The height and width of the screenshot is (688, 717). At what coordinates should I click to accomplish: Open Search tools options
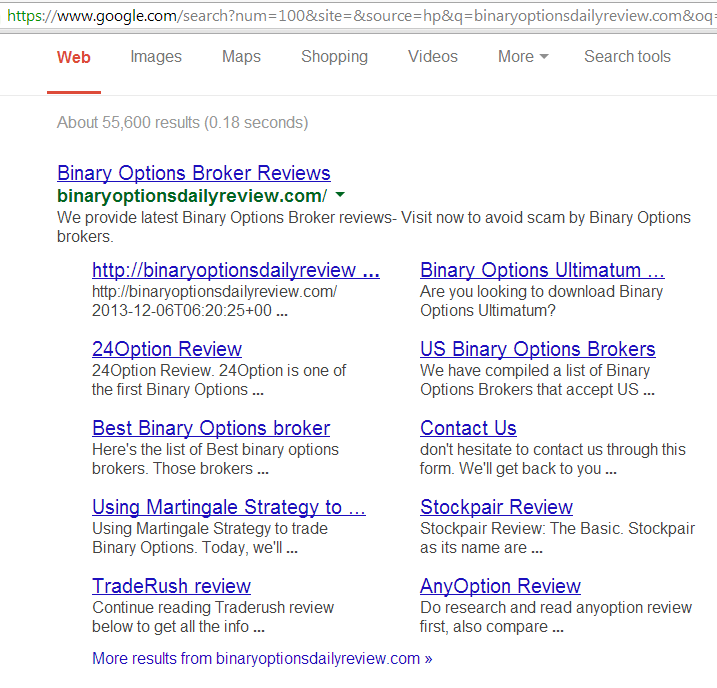pyautogui.click(x=627, y=57)
